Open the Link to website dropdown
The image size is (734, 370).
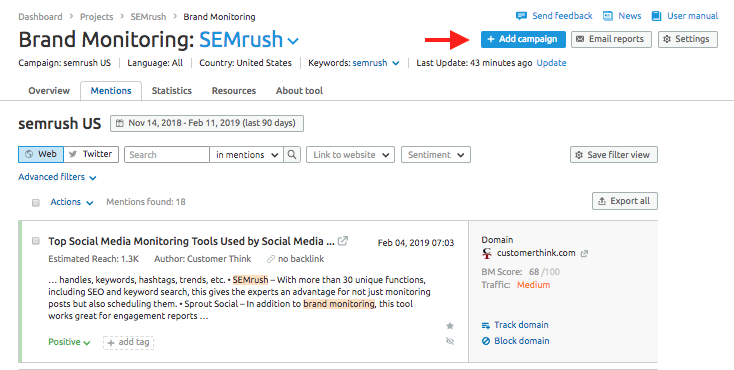(x=350, y=155)
